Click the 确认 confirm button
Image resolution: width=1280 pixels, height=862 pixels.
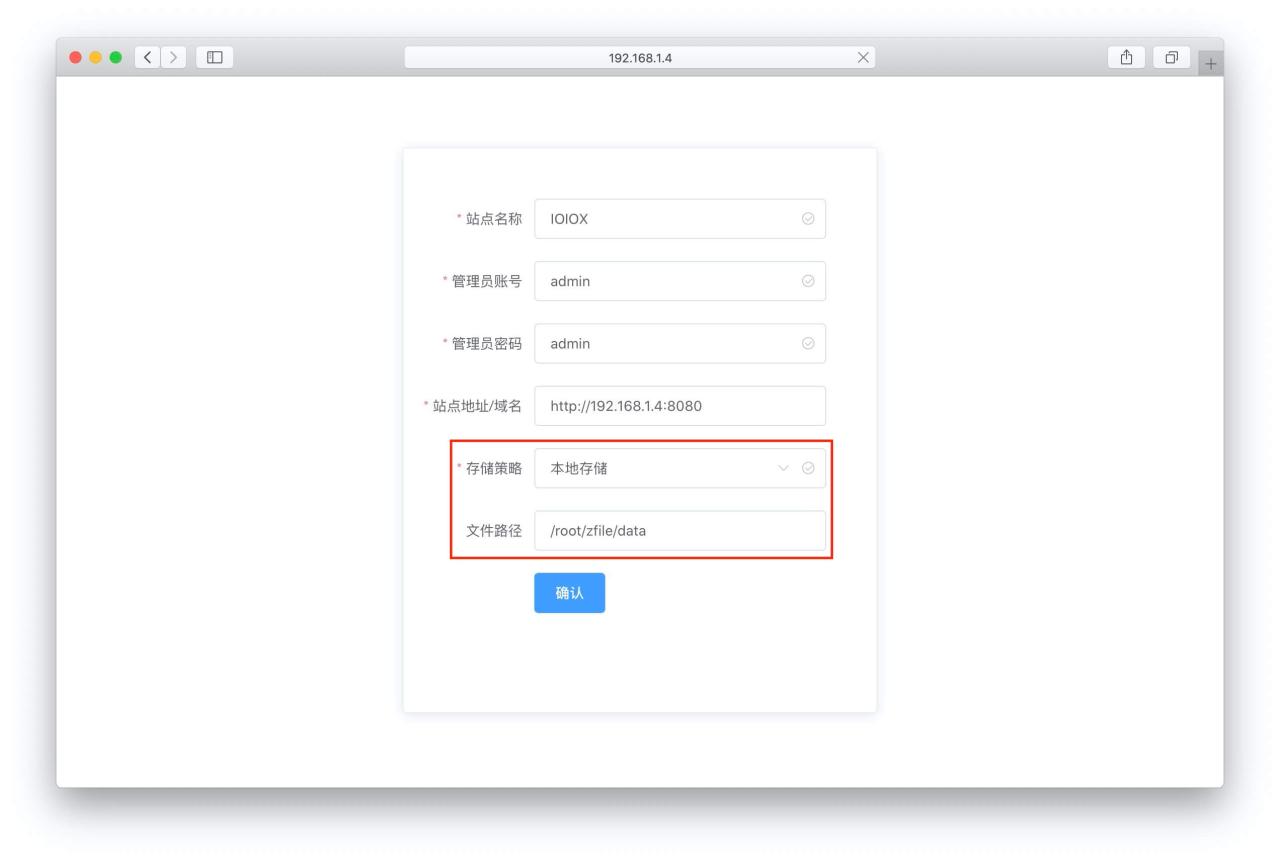pos(569,592)
